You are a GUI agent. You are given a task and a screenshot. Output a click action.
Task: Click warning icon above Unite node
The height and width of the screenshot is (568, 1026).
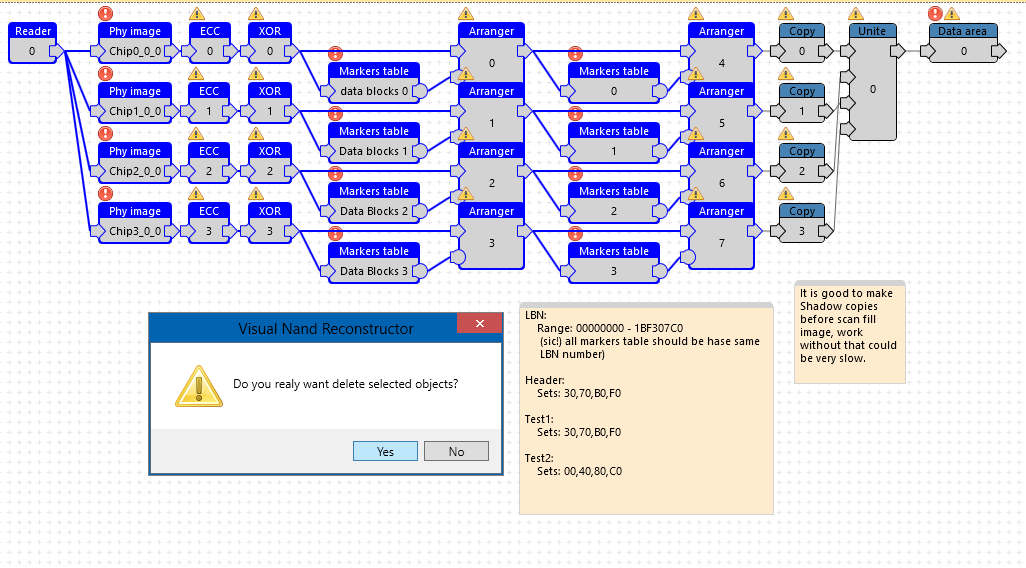(x=855, y=14)
